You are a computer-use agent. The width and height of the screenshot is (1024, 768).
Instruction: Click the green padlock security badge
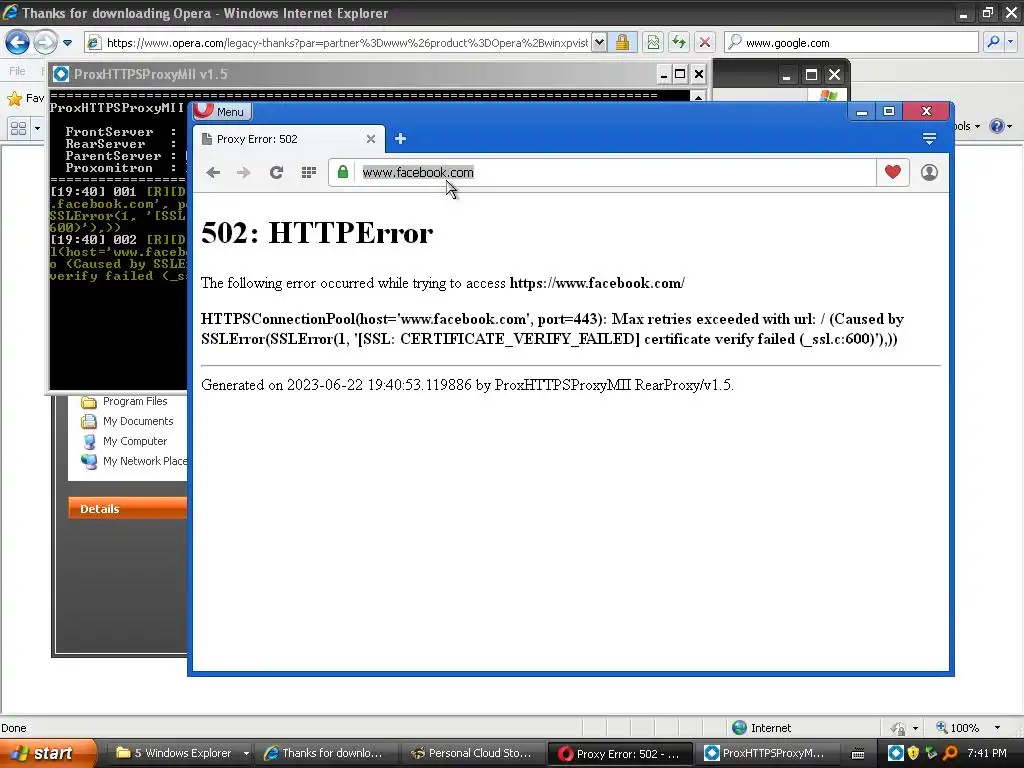[x=343, y=172]
